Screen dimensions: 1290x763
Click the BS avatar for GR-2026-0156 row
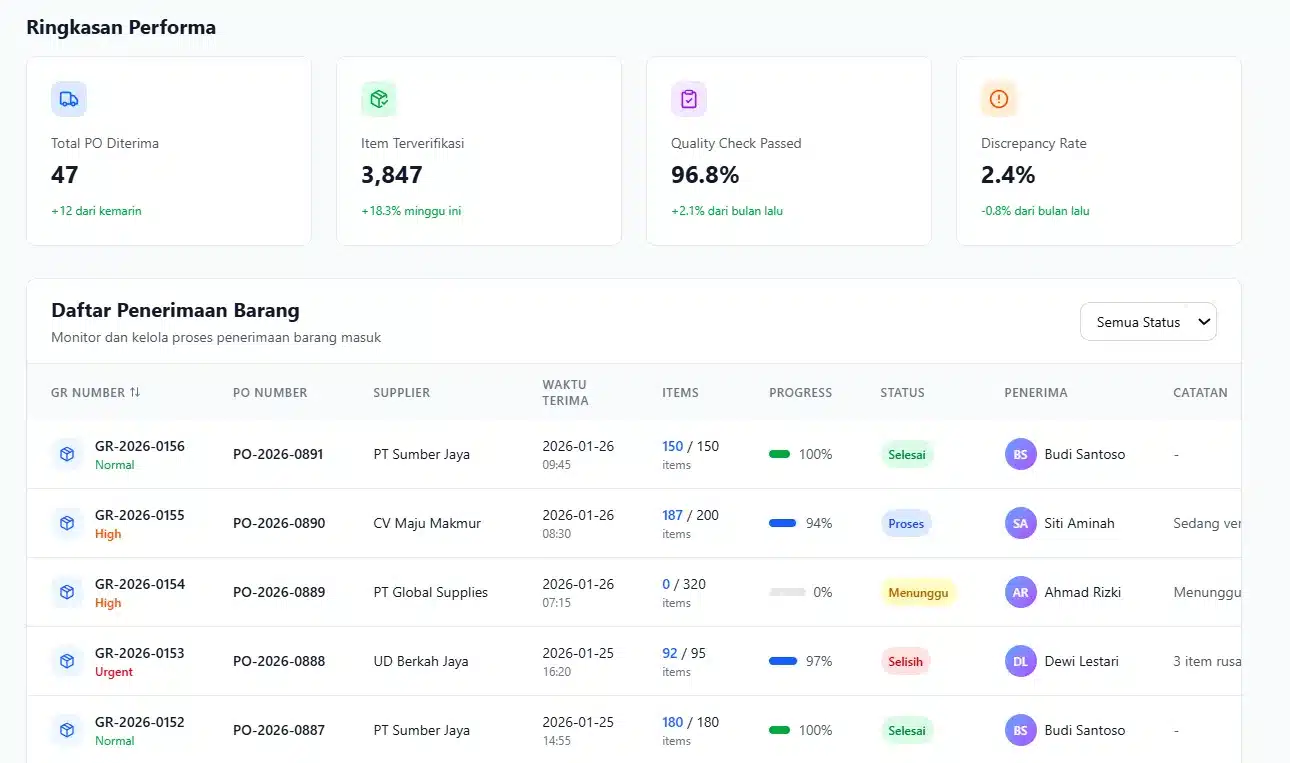tap(1020, 454)
